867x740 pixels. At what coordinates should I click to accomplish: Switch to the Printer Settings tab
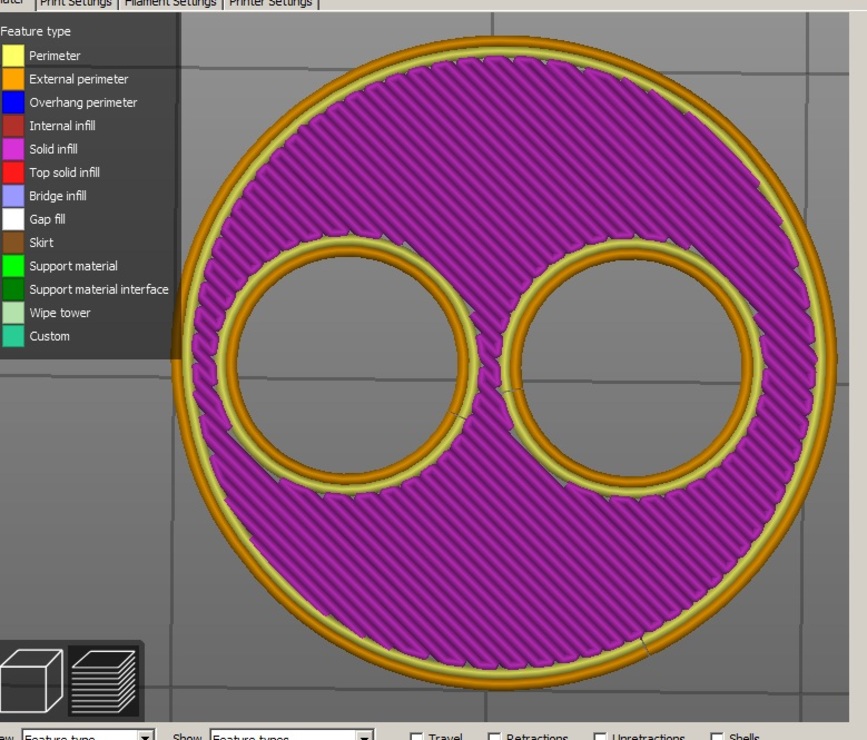[x=270, y=3]
